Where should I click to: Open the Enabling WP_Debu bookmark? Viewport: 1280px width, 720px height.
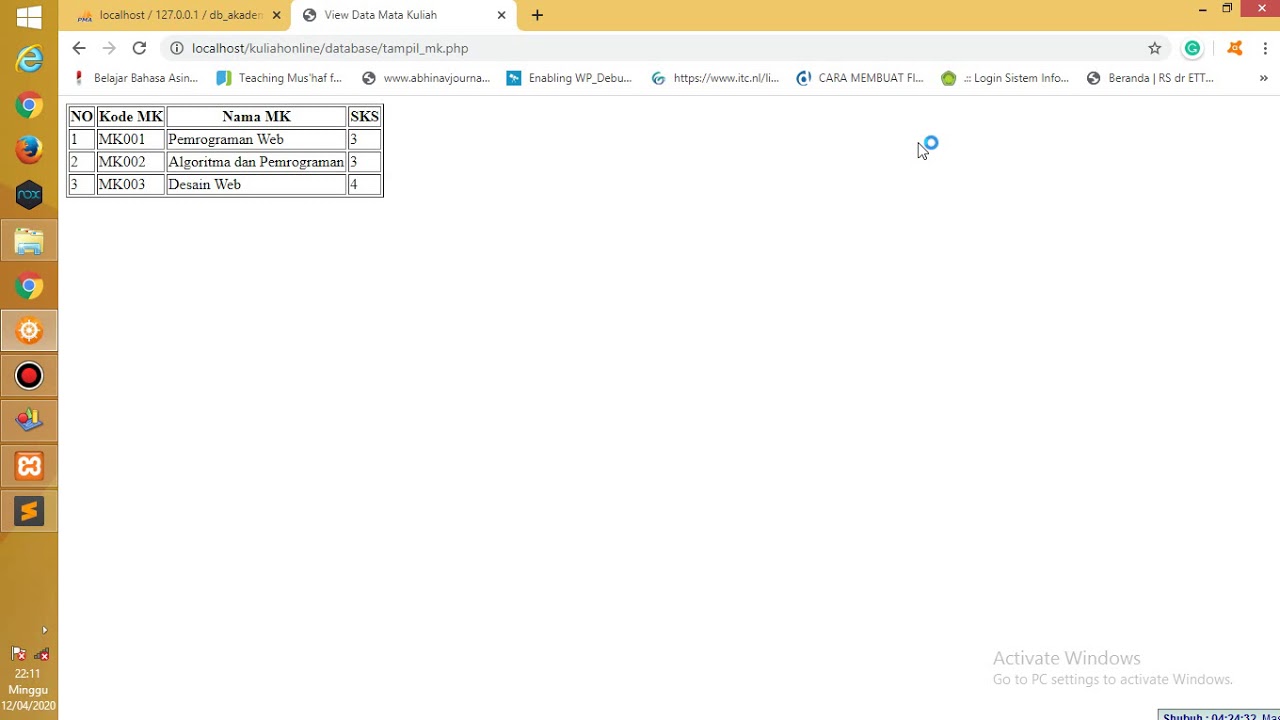coord(569,78)
